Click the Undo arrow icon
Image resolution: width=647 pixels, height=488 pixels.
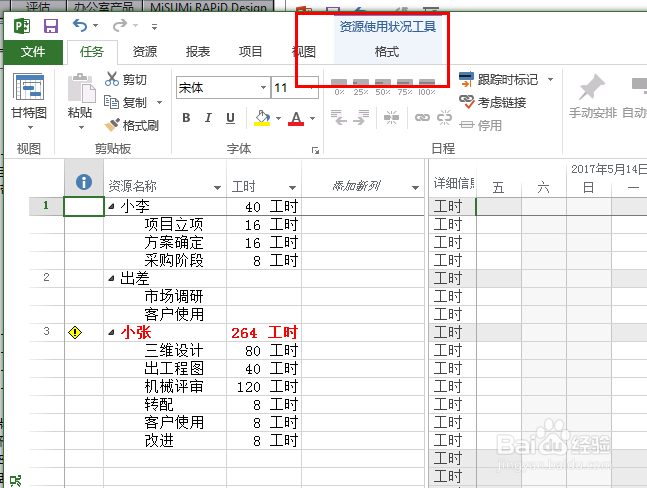click(80, 26)
